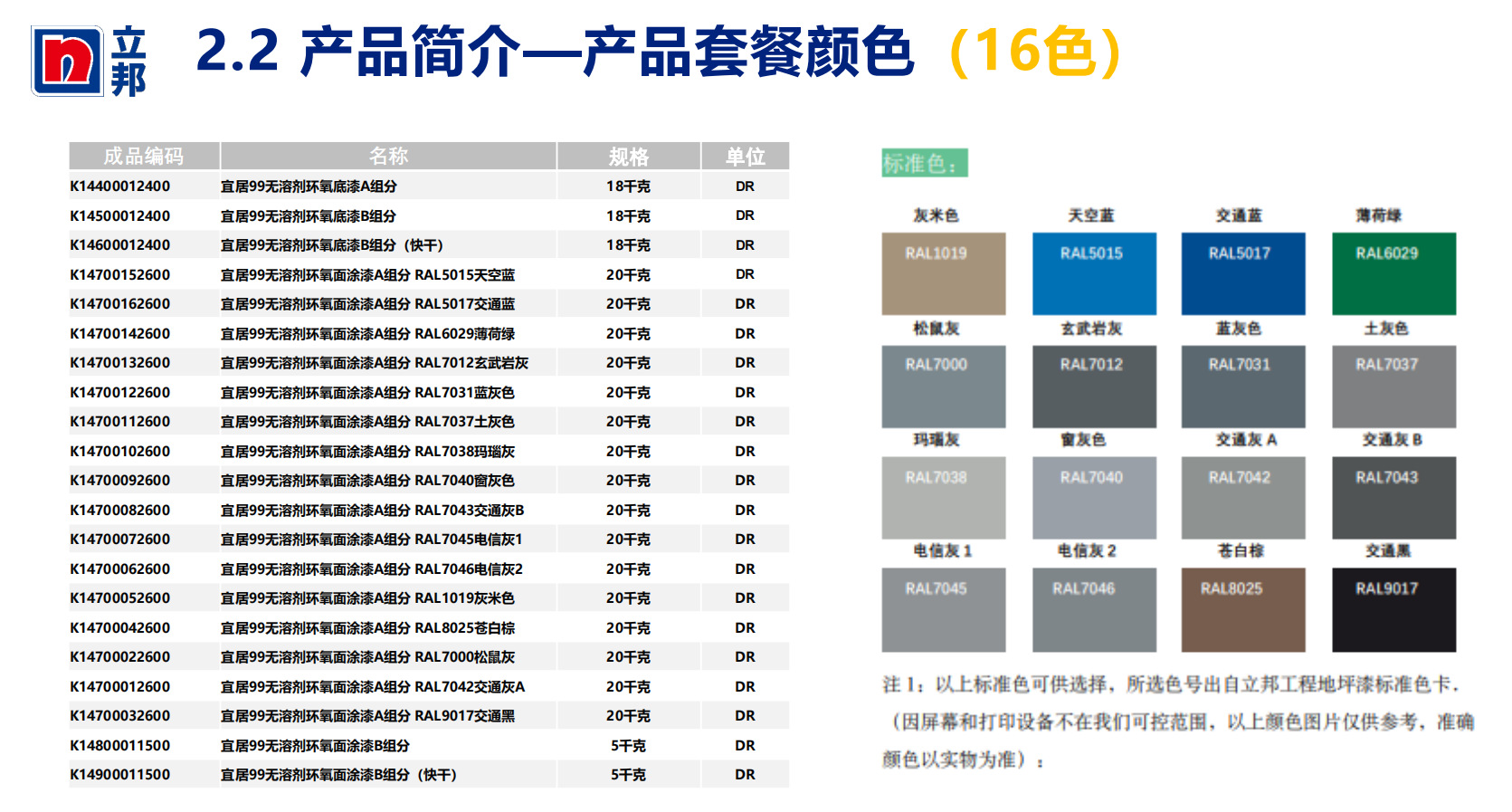Select the RAL6029 mint green swatch

(1393, 273)
